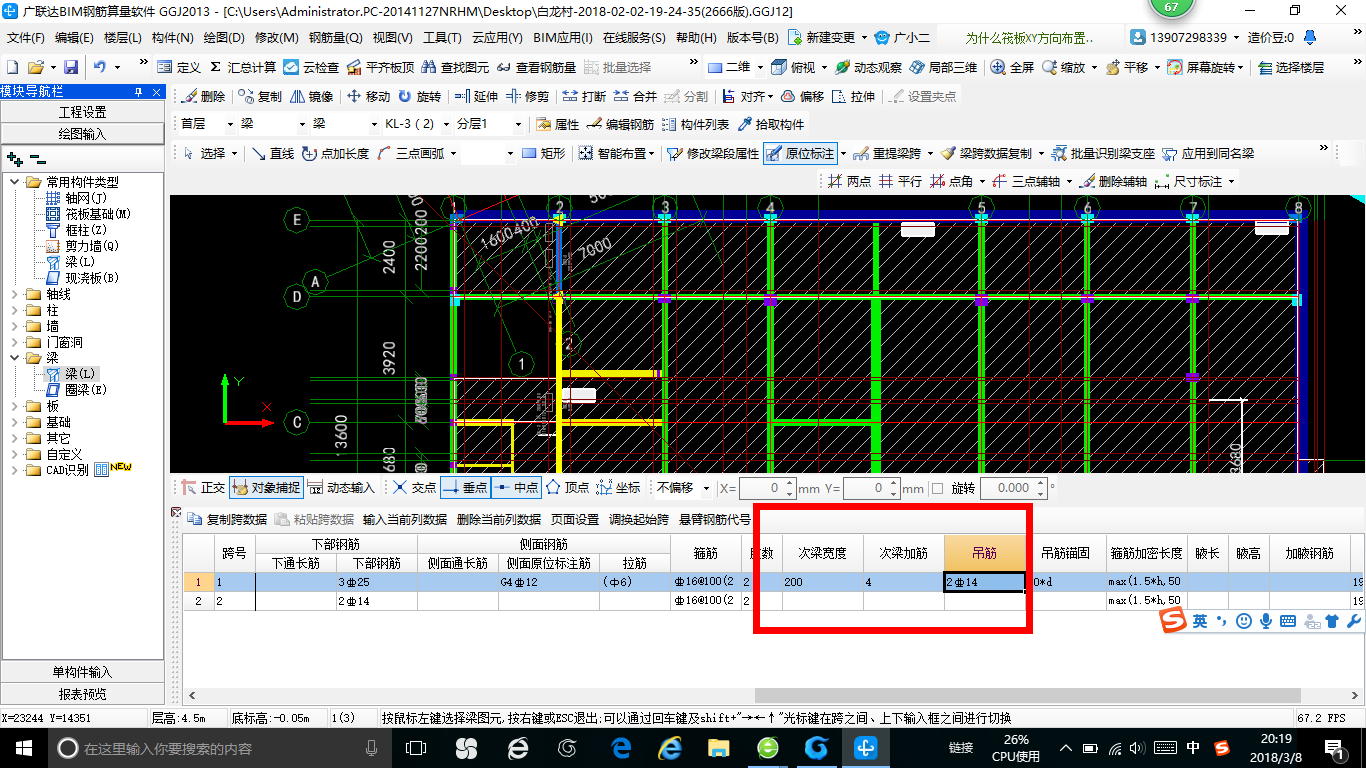Select the 直线 line drawing tool
The image size is (1366, 768).
coord(272,154)
